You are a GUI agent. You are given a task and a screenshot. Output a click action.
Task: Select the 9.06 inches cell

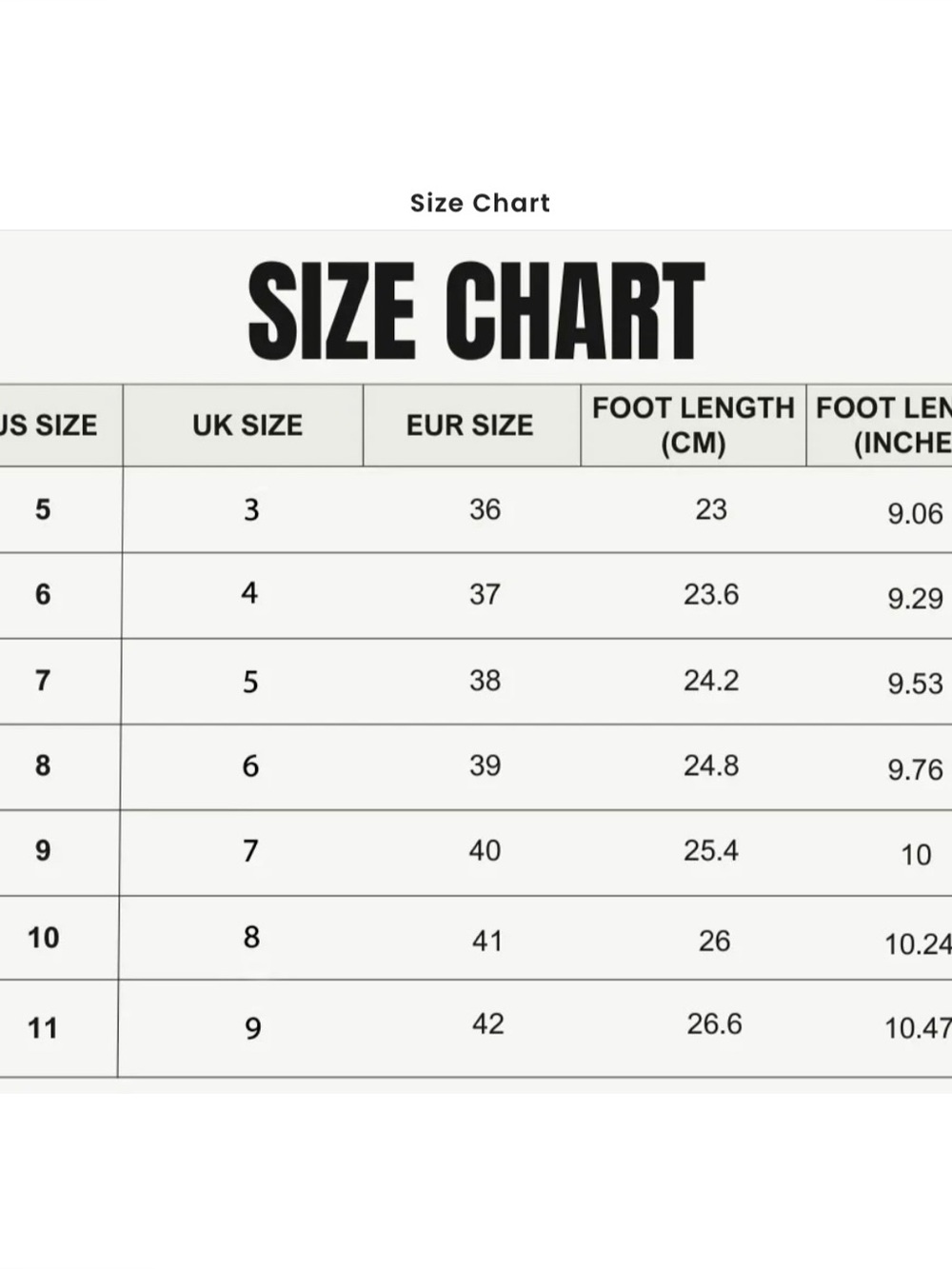(915, 514)
